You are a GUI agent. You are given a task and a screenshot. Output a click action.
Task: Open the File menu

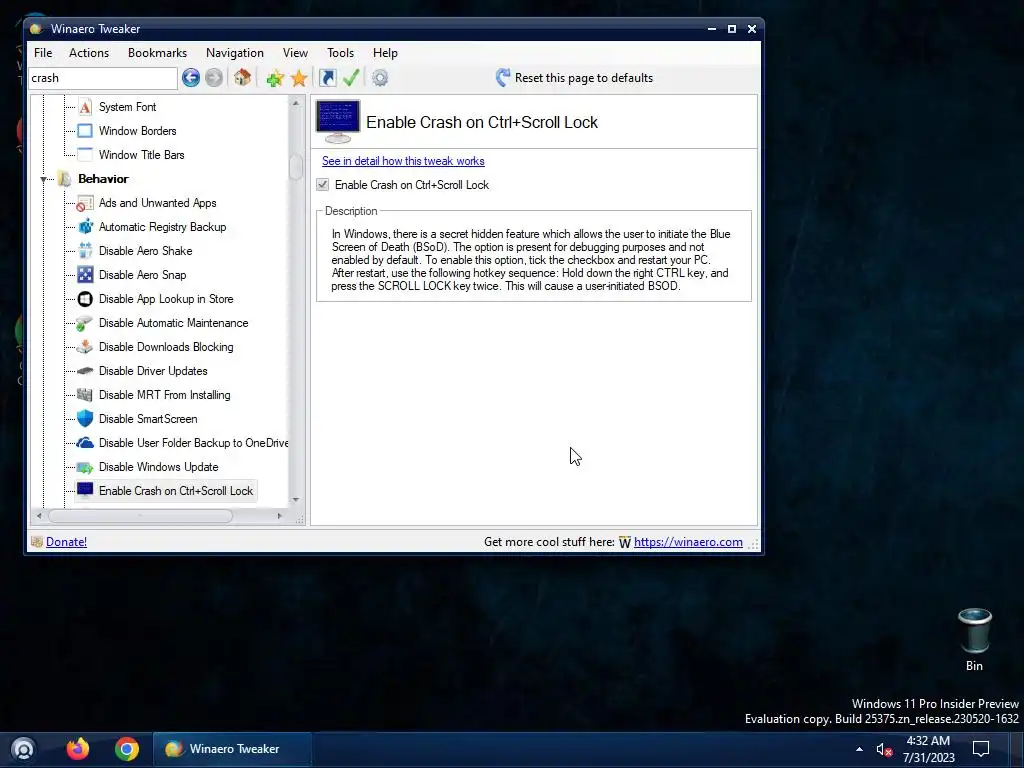pos(43,53)
